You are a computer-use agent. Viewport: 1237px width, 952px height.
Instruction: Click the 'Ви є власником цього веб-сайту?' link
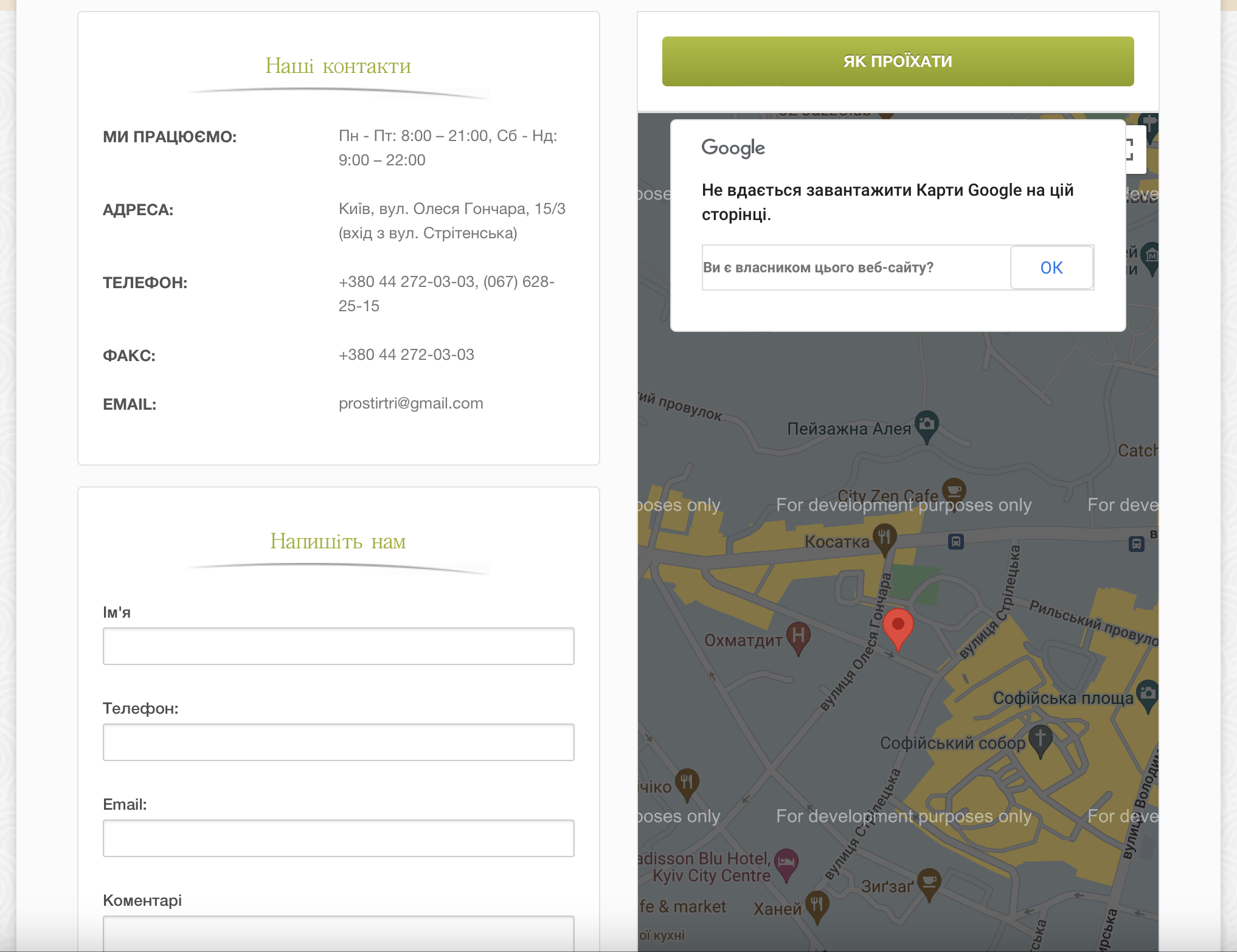pyautogui.click(x=818, y=267)
